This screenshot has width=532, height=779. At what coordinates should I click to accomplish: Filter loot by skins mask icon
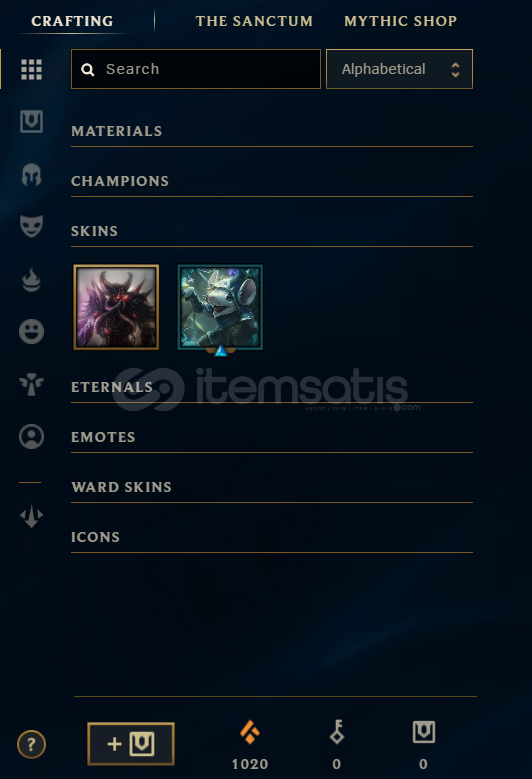tap(31, 226)
